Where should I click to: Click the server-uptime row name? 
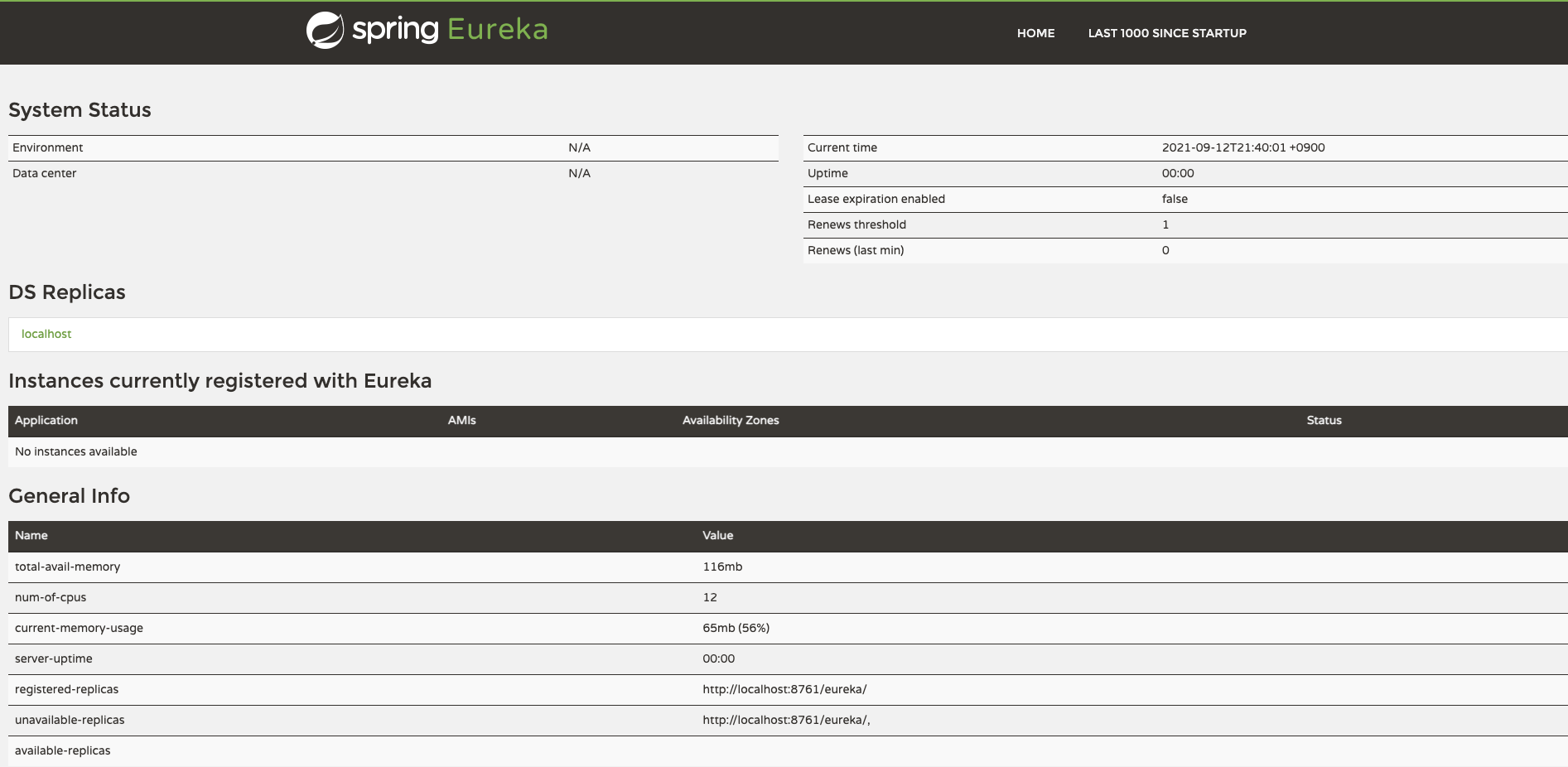(x=54, y=658)
